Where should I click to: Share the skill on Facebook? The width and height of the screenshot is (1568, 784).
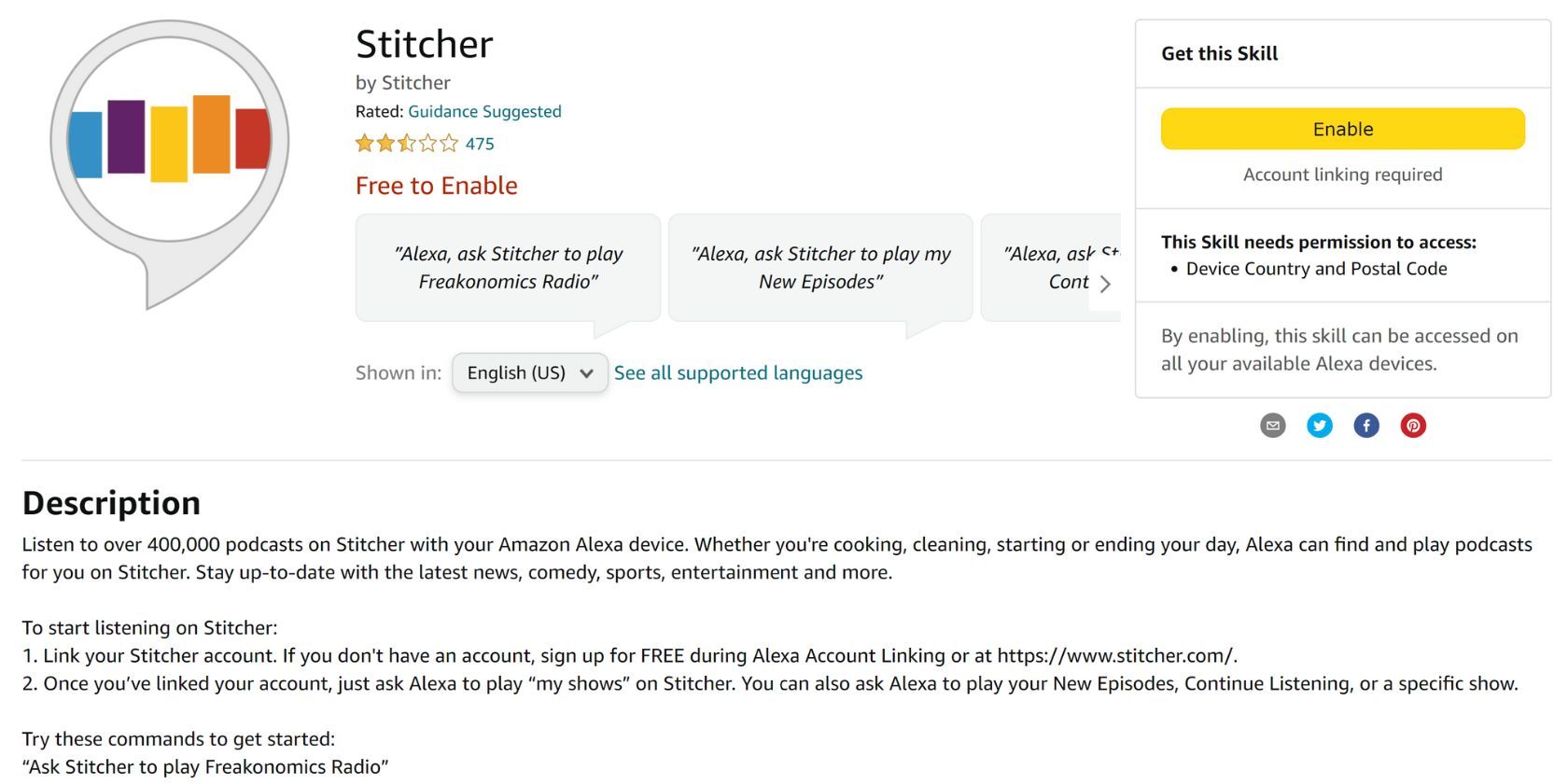coord(1365,426)
